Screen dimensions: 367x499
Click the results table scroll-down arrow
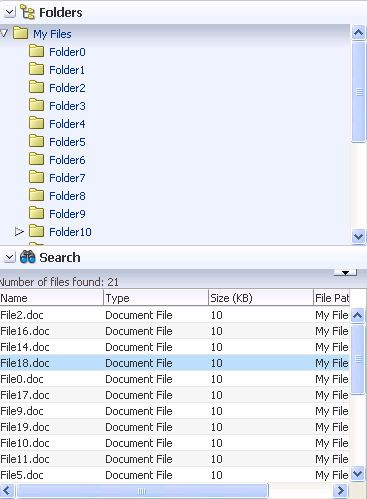pyautogui.click(x=358, y=473)
